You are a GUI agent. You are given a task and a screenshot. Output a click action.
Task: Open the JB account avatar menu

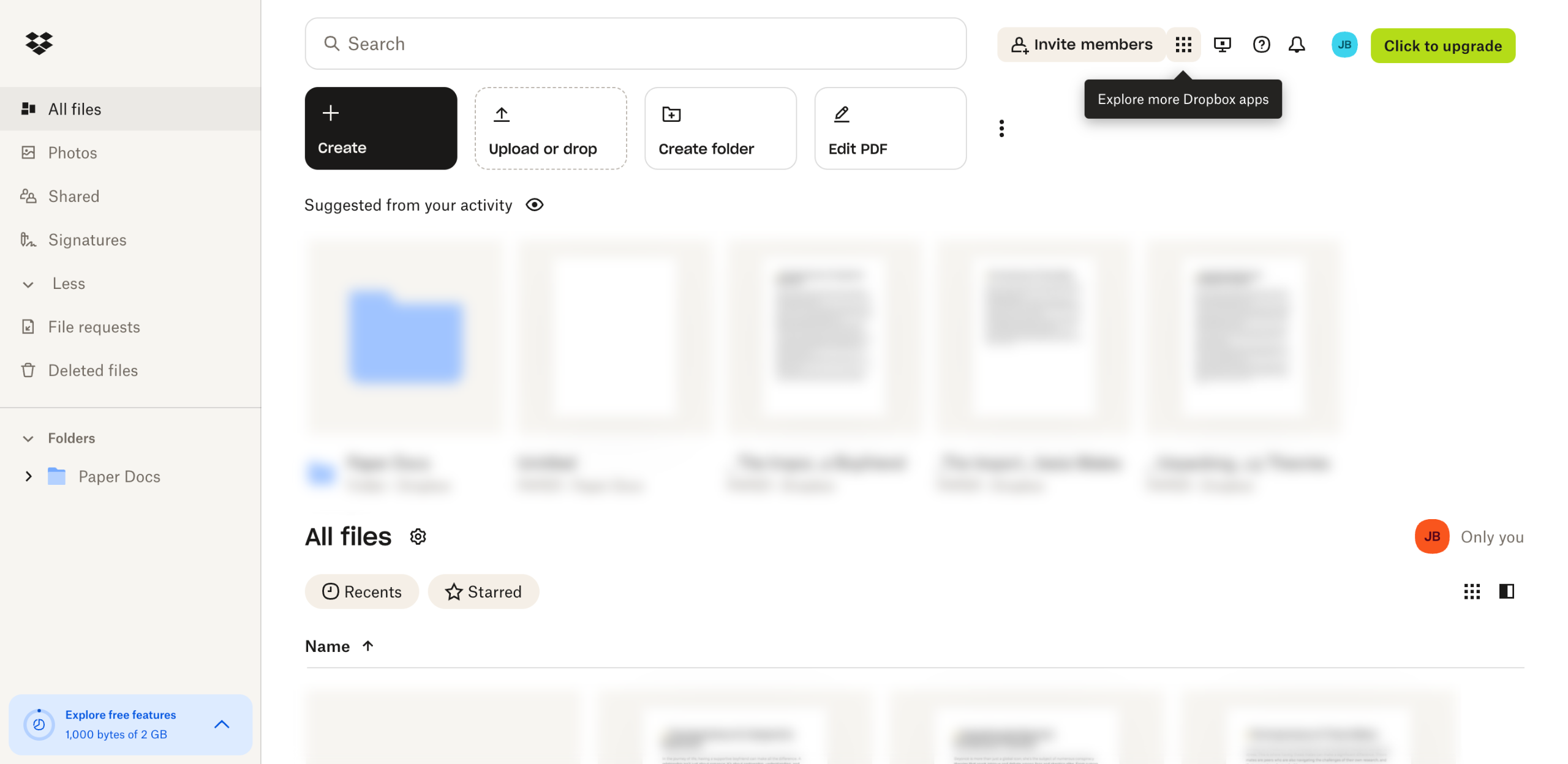1344,45
